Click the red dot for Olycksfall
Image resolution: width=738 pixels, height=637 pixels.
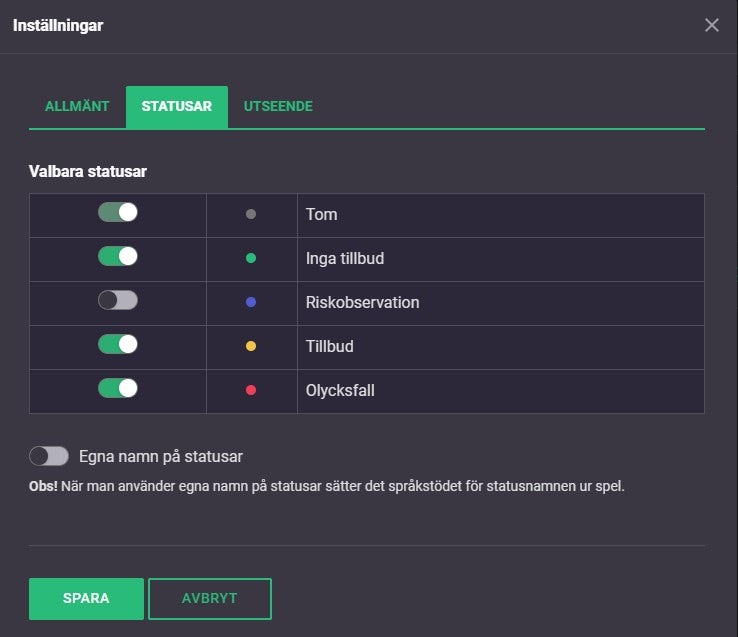[251, 390]
